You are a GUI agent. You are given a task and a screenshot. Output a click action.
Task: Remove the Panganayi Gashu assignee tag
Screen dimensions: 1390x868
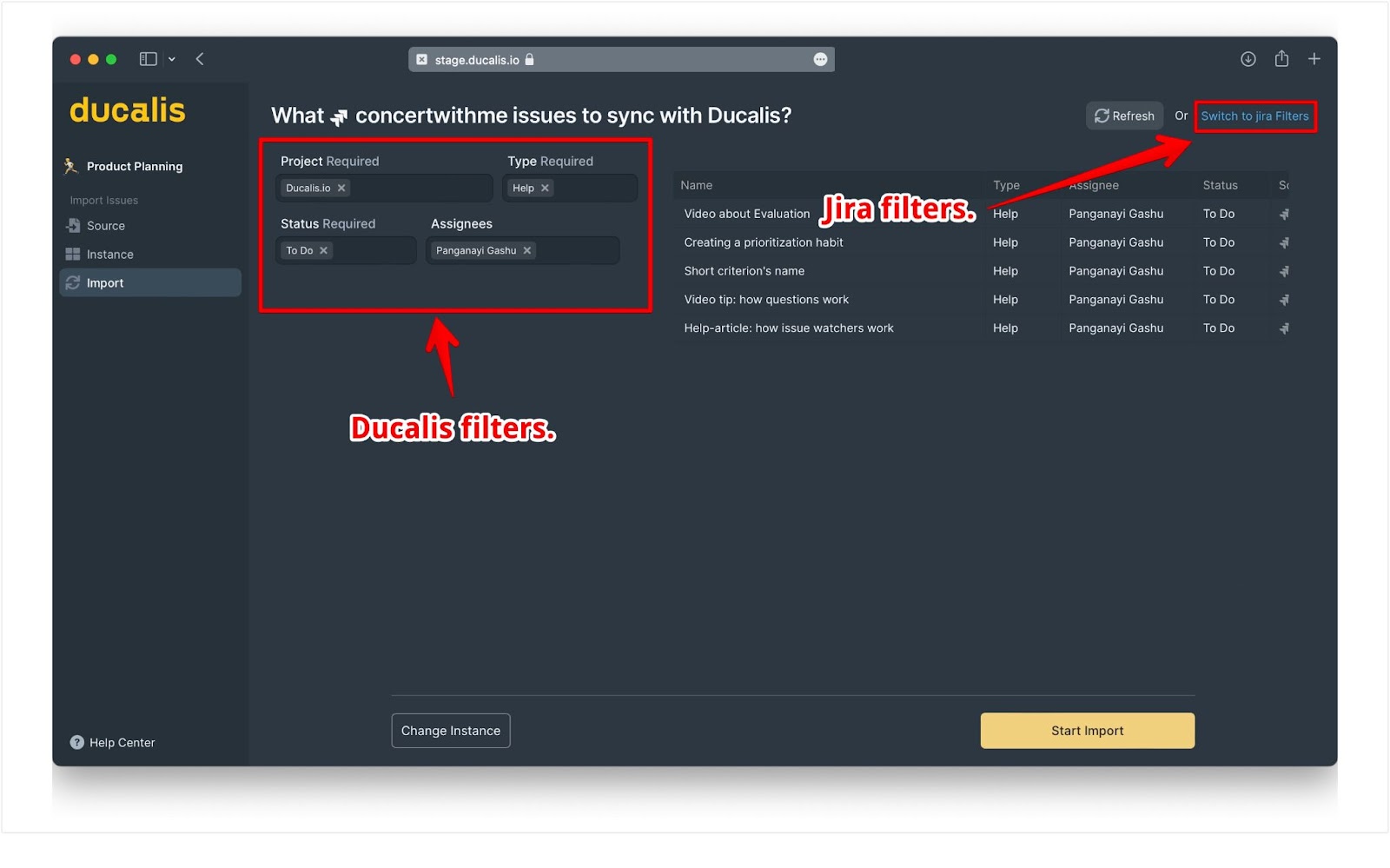pyautogui.click(x=526, y=250)
